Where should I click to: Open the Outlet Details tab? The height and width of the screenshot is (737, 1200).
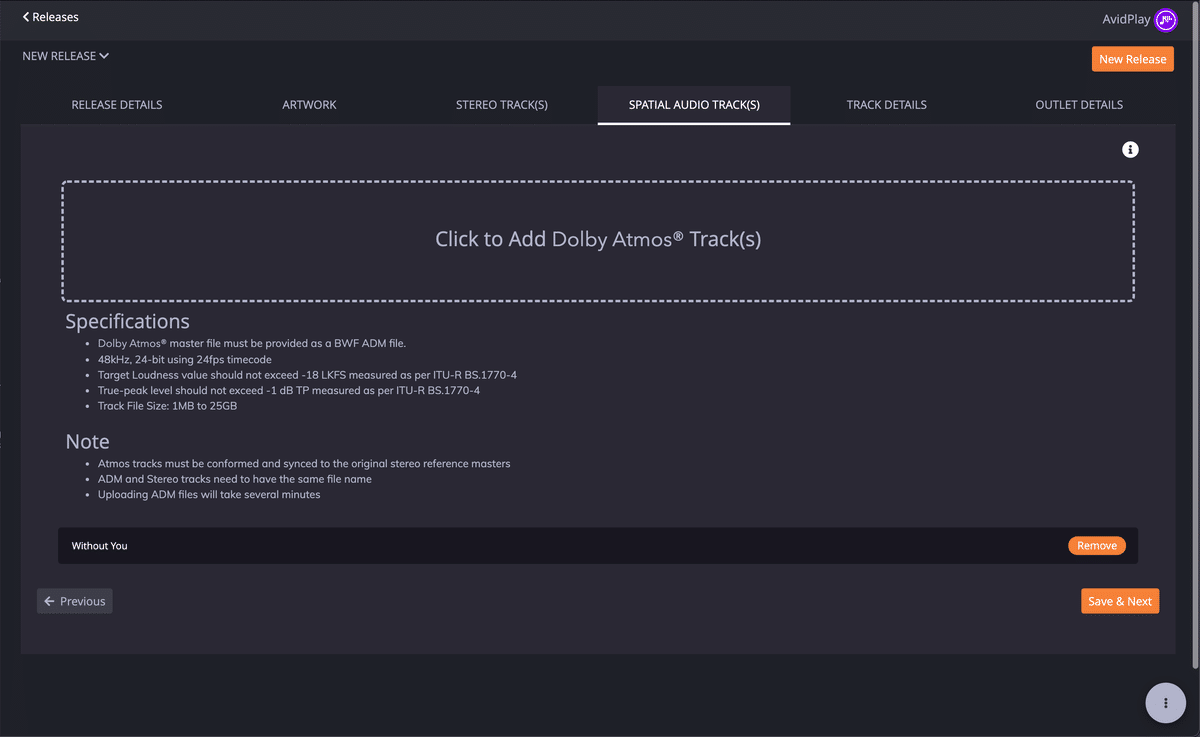pos(1079,105)
